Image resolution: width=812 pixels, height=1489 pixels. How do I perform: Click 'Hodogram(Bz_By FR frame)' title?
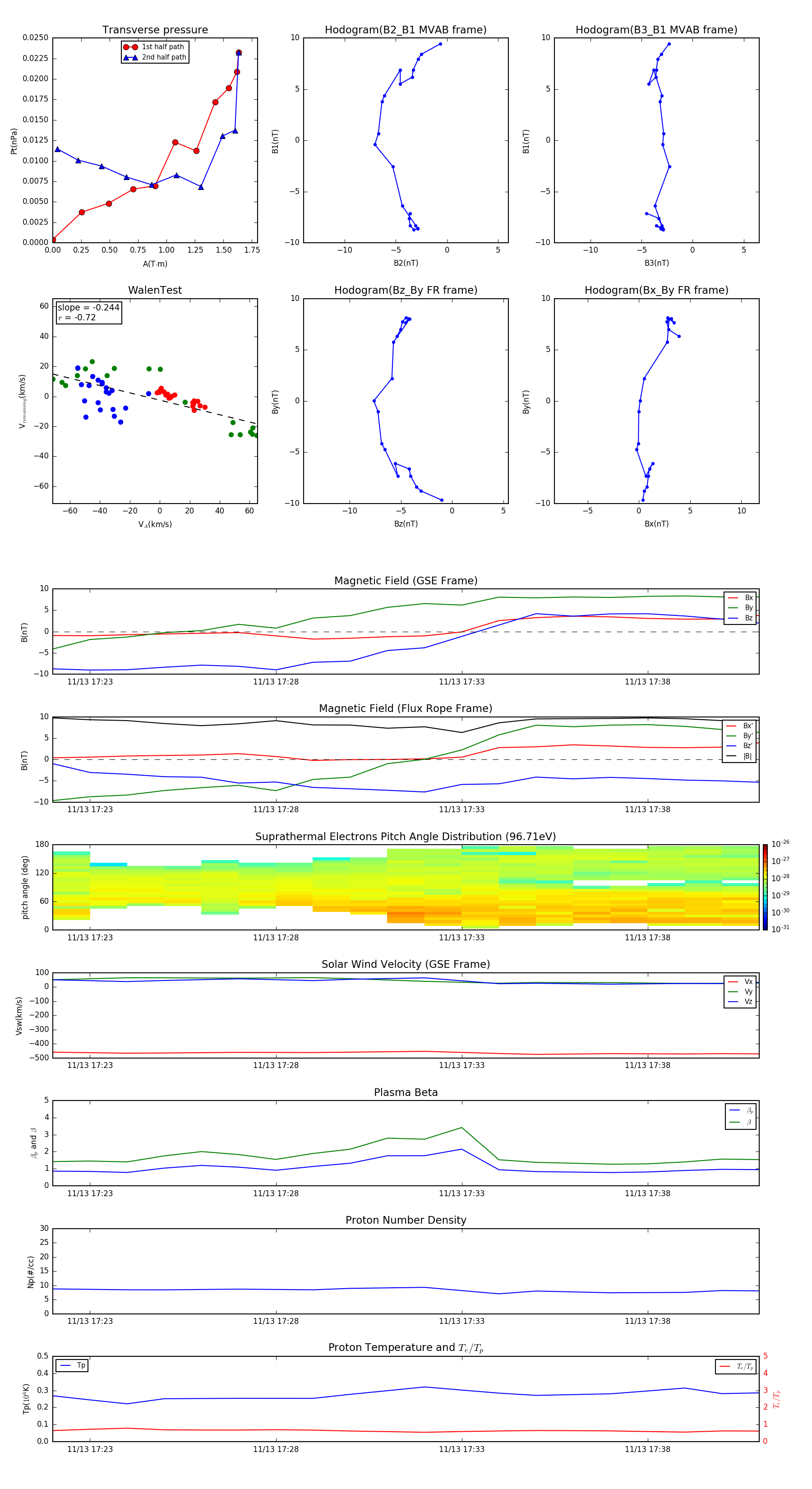click(x=406, y=290)
